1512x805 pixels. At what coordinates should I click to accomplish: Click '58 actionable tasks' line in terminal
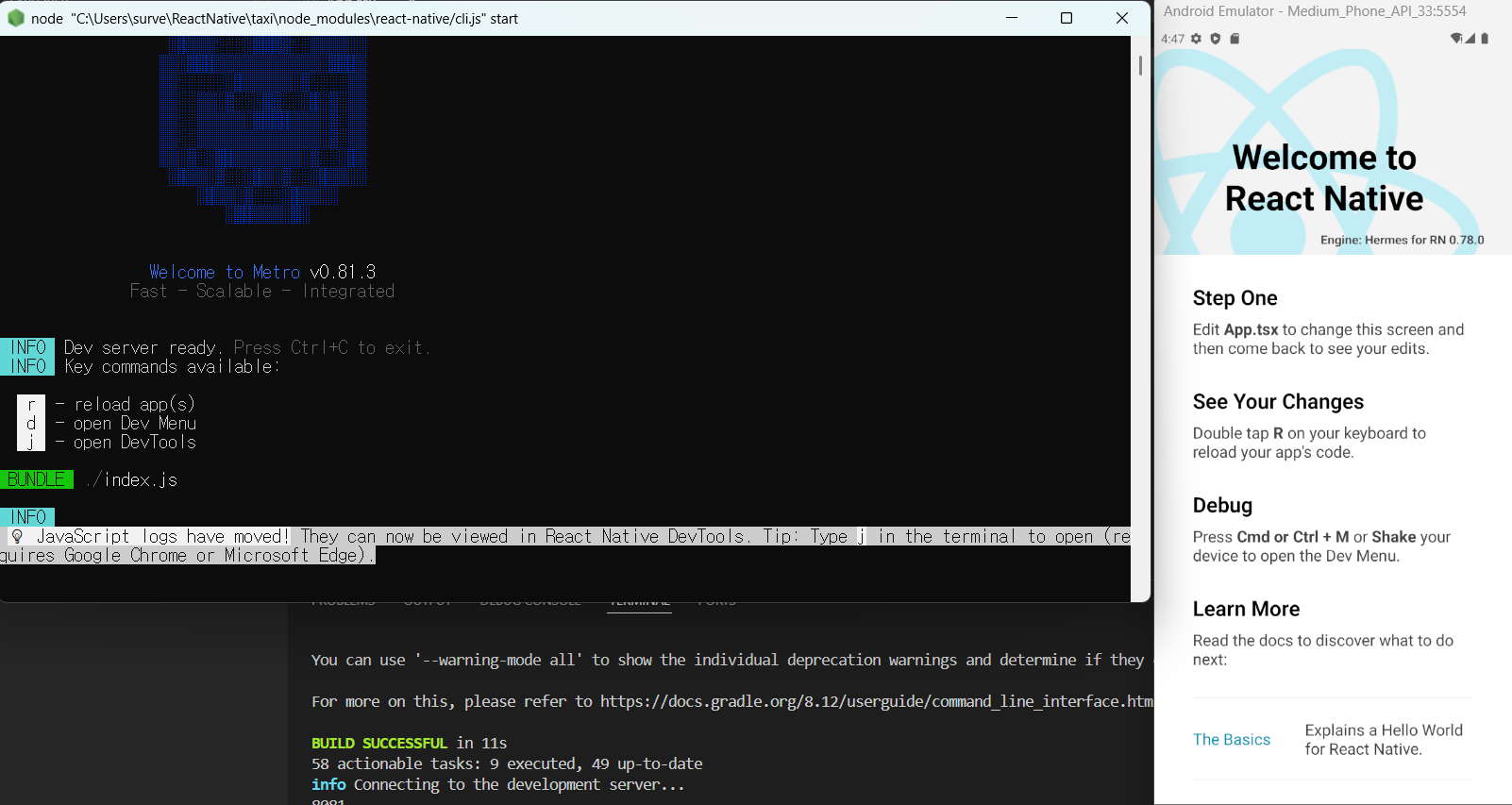coord(507,763)
